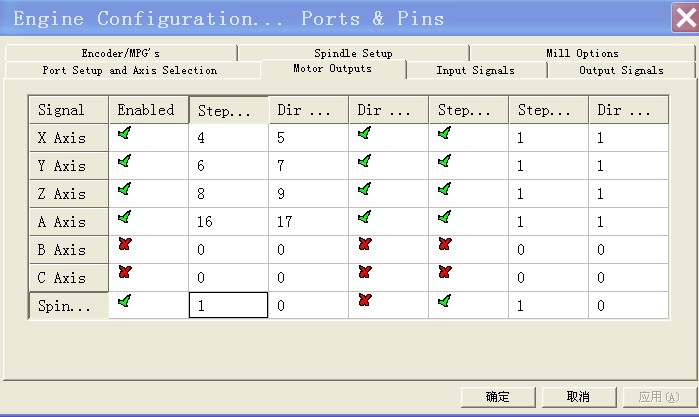
Task: Click the X Axis Step Pin field
Action: click(x=228, y=138)
